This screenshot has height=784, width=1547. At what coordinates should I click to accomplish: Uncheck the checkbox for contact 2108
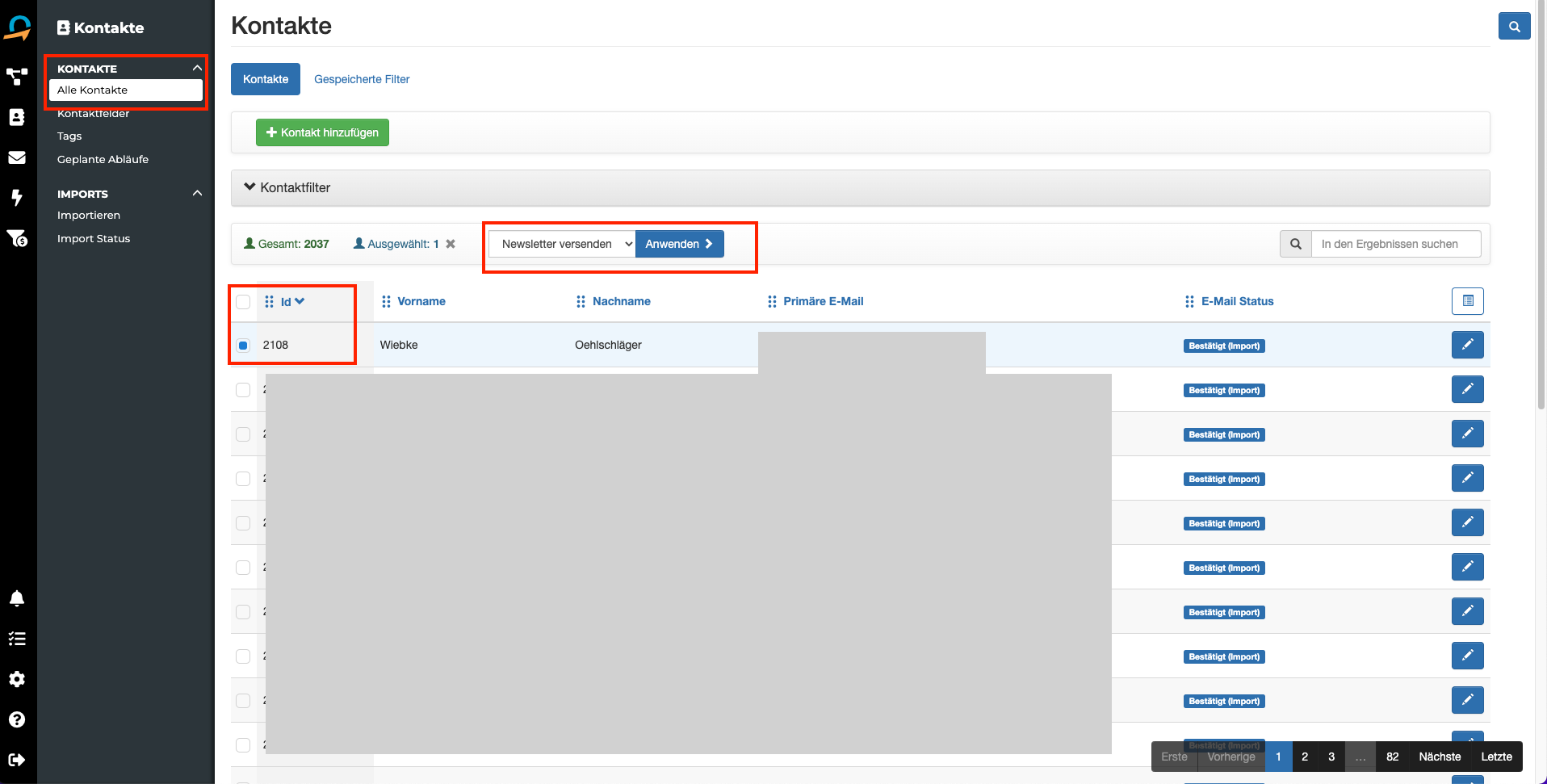[243, 346]
